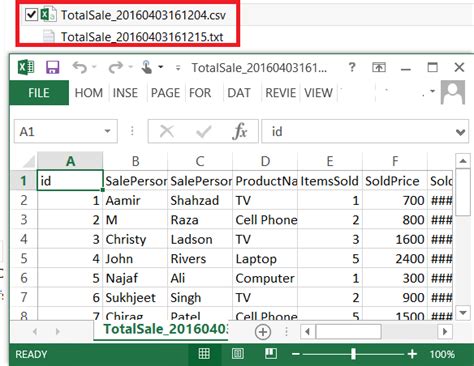Cancel formula entry with X icon

(167, 131)
